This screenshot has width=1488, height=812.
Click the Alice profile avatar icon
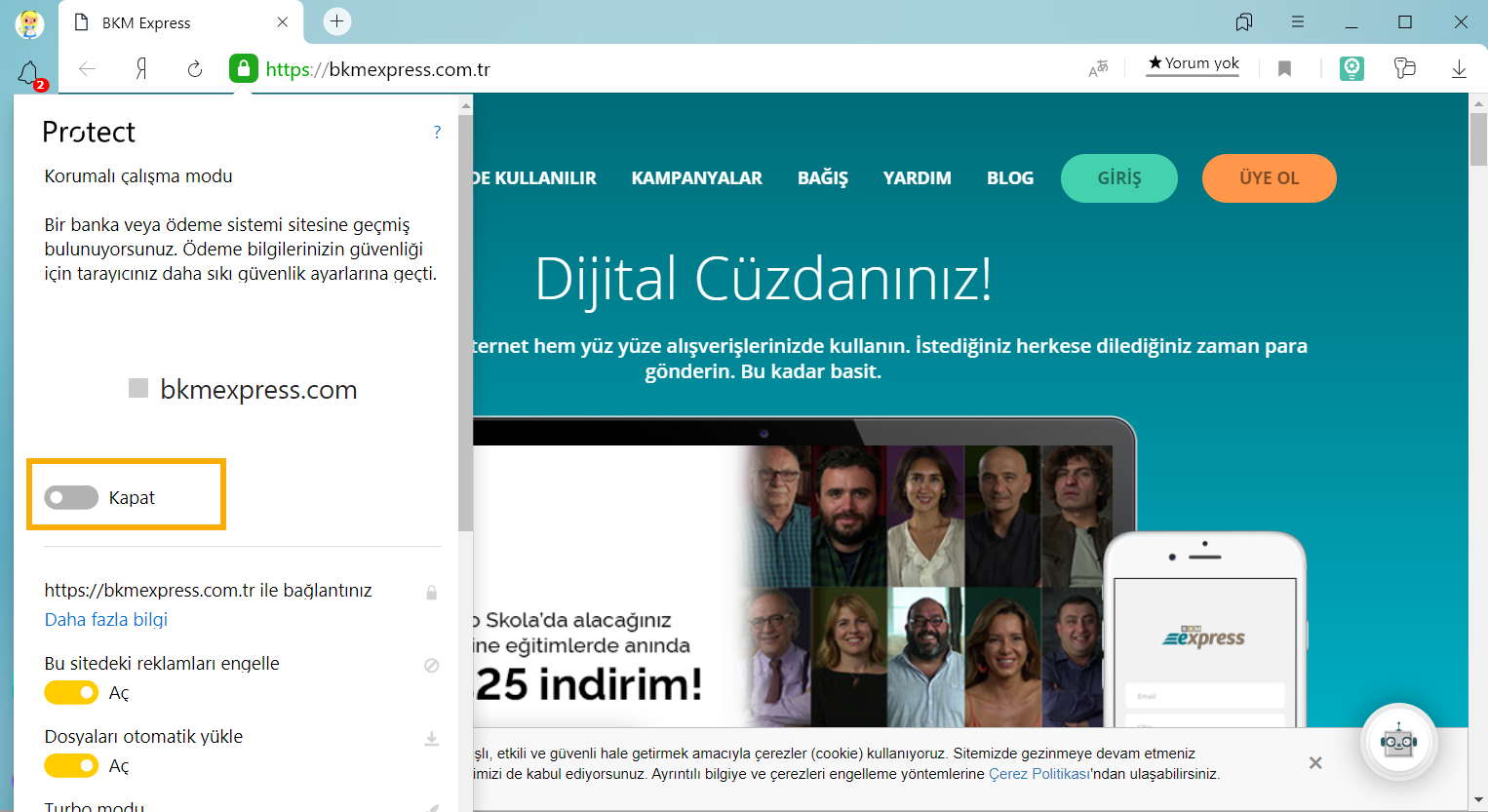tap(29, 23)
